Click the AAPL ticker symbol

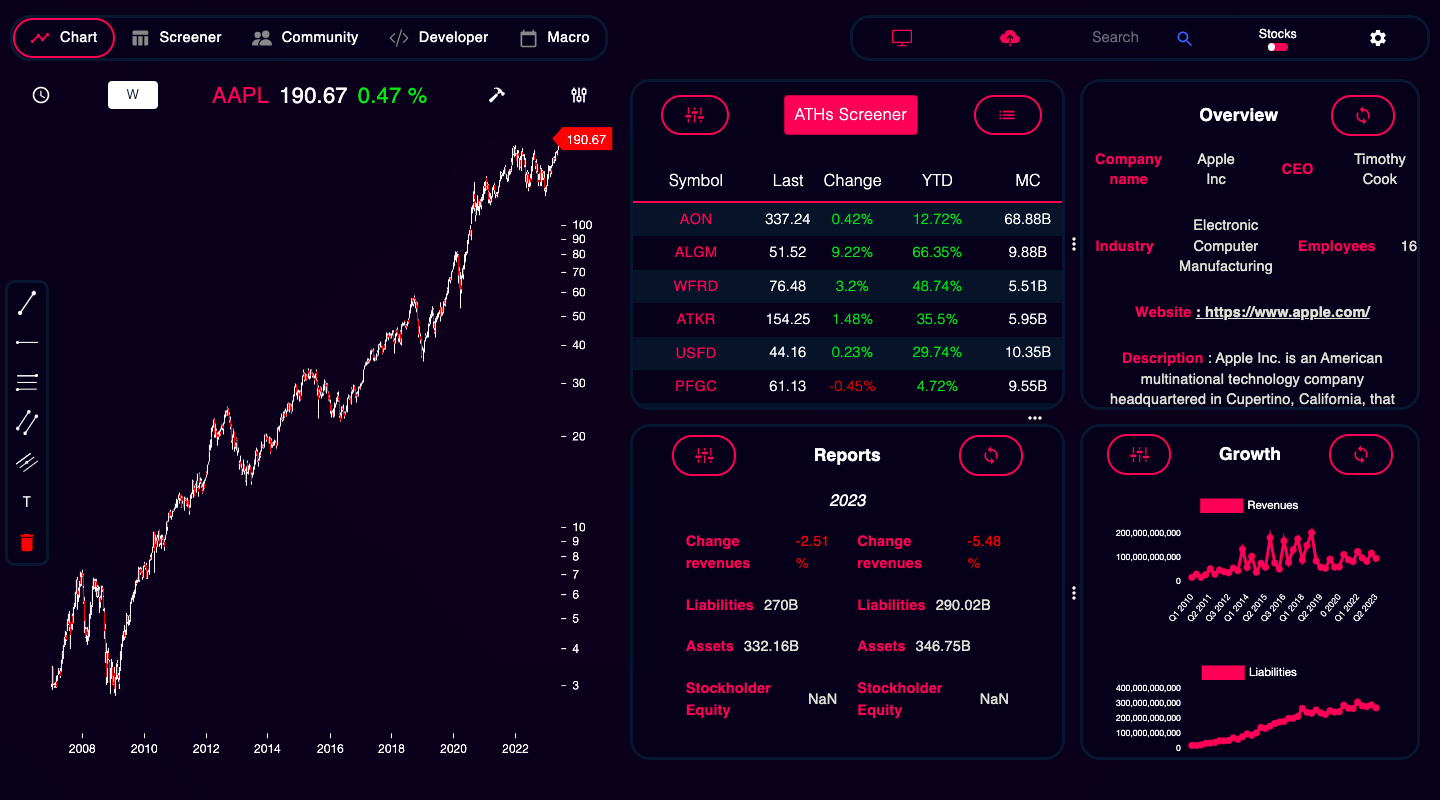(240, 95)
